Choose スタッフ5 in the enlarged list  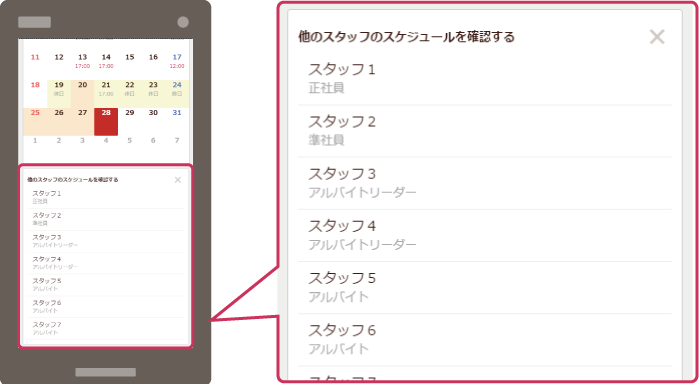tap(485, 288)
